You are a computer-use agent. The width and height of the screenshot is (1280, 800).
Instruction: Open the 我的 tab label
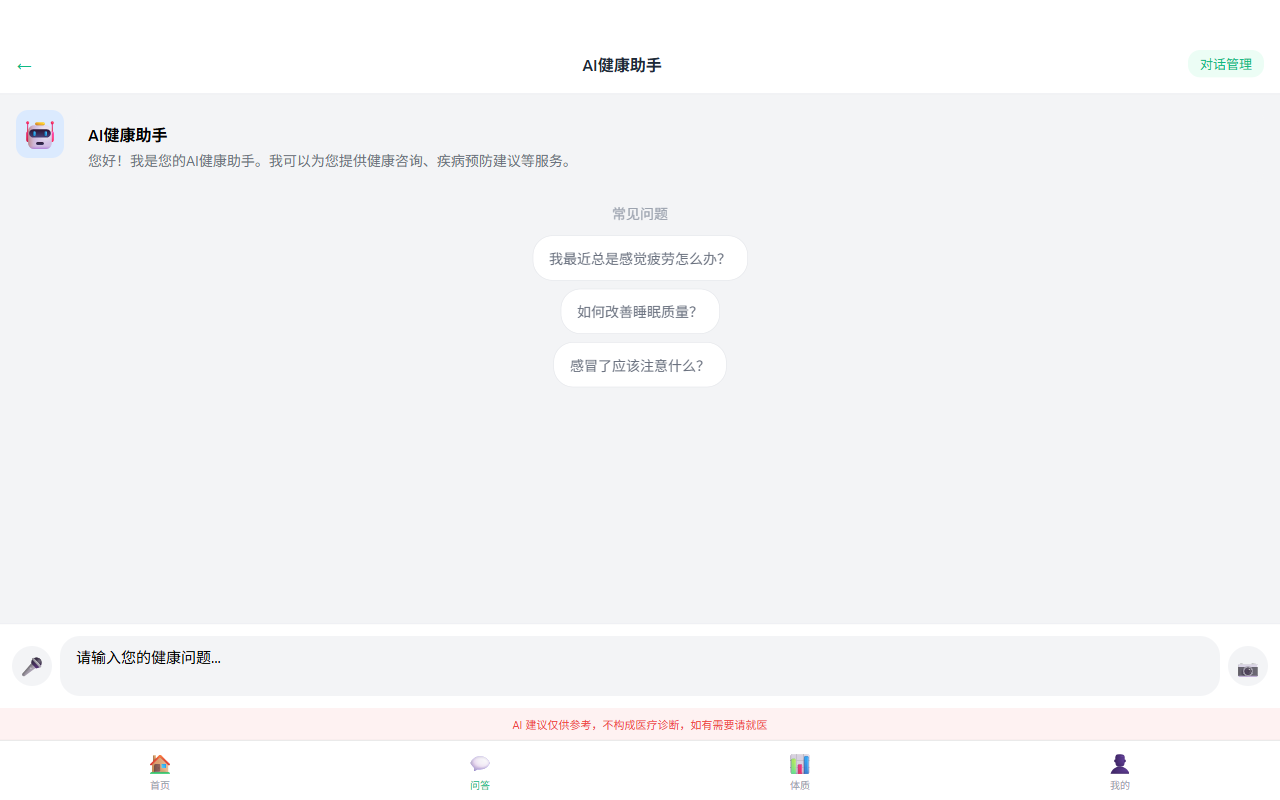point(1120,786)
